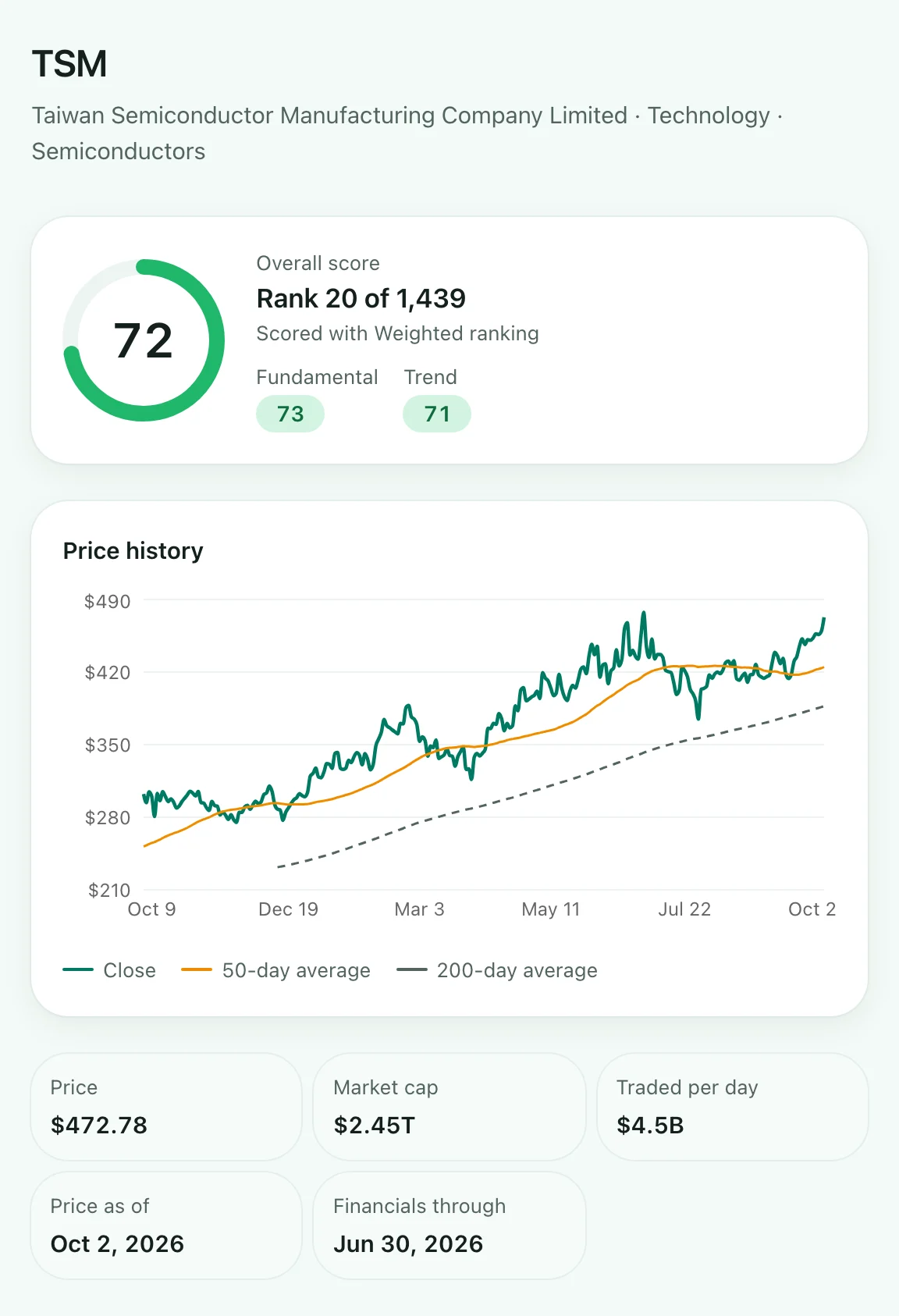Click the $210 y-axis label
This screenshot has width=899, height=1316.
click(x=109, y=891)
